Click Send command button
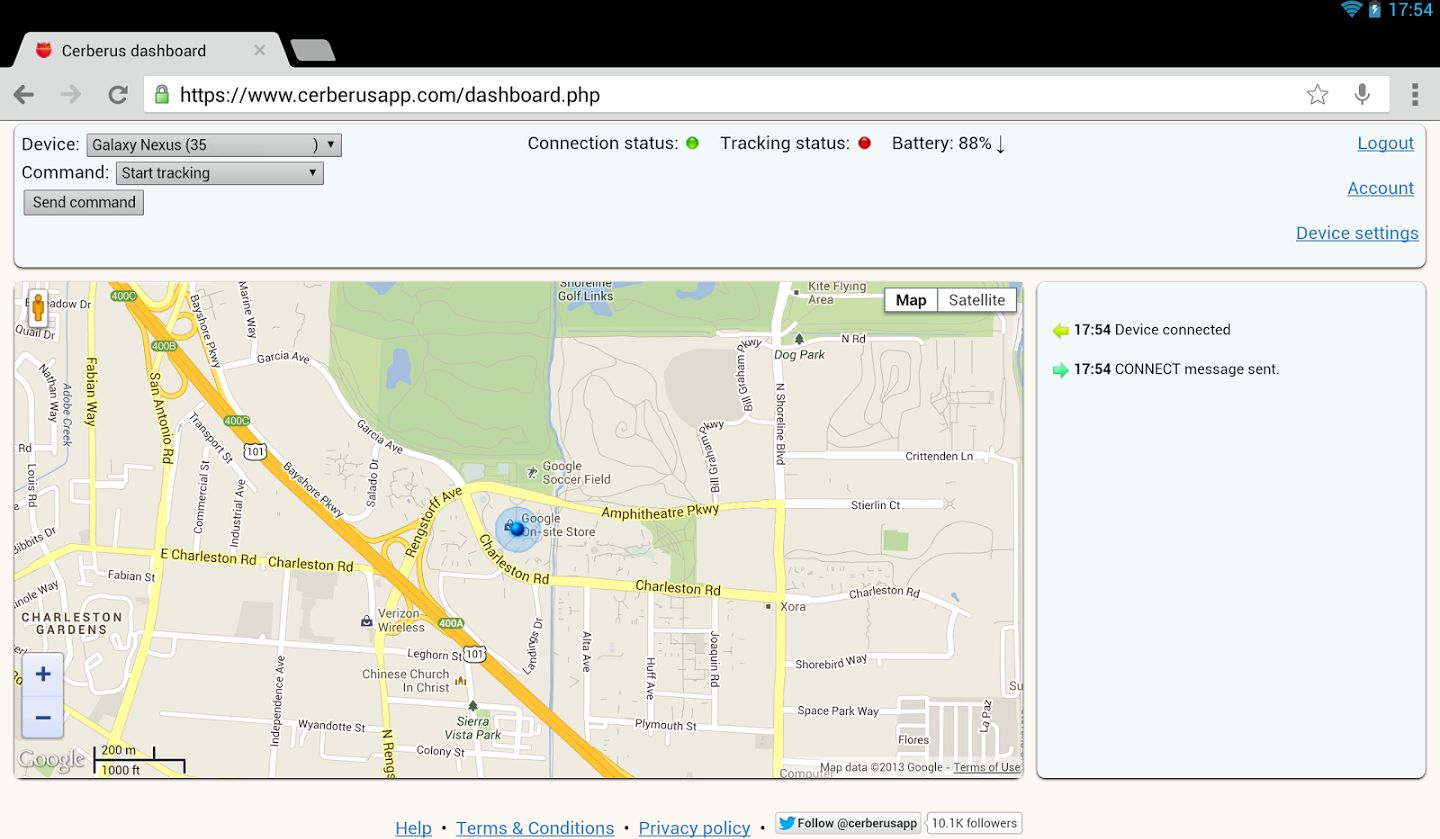The height and width of the screenshot is (839, 1440). click(x=84, y=202)
